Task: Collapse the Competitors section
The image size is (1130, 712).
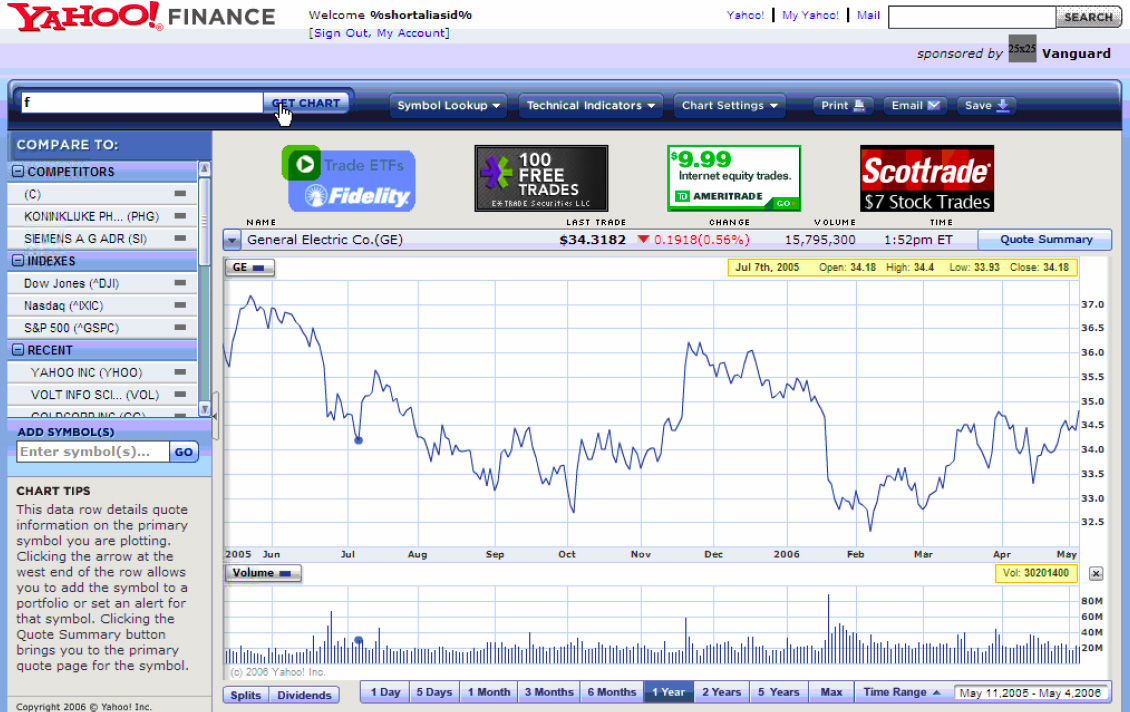Action: click(x=18, y=172)
